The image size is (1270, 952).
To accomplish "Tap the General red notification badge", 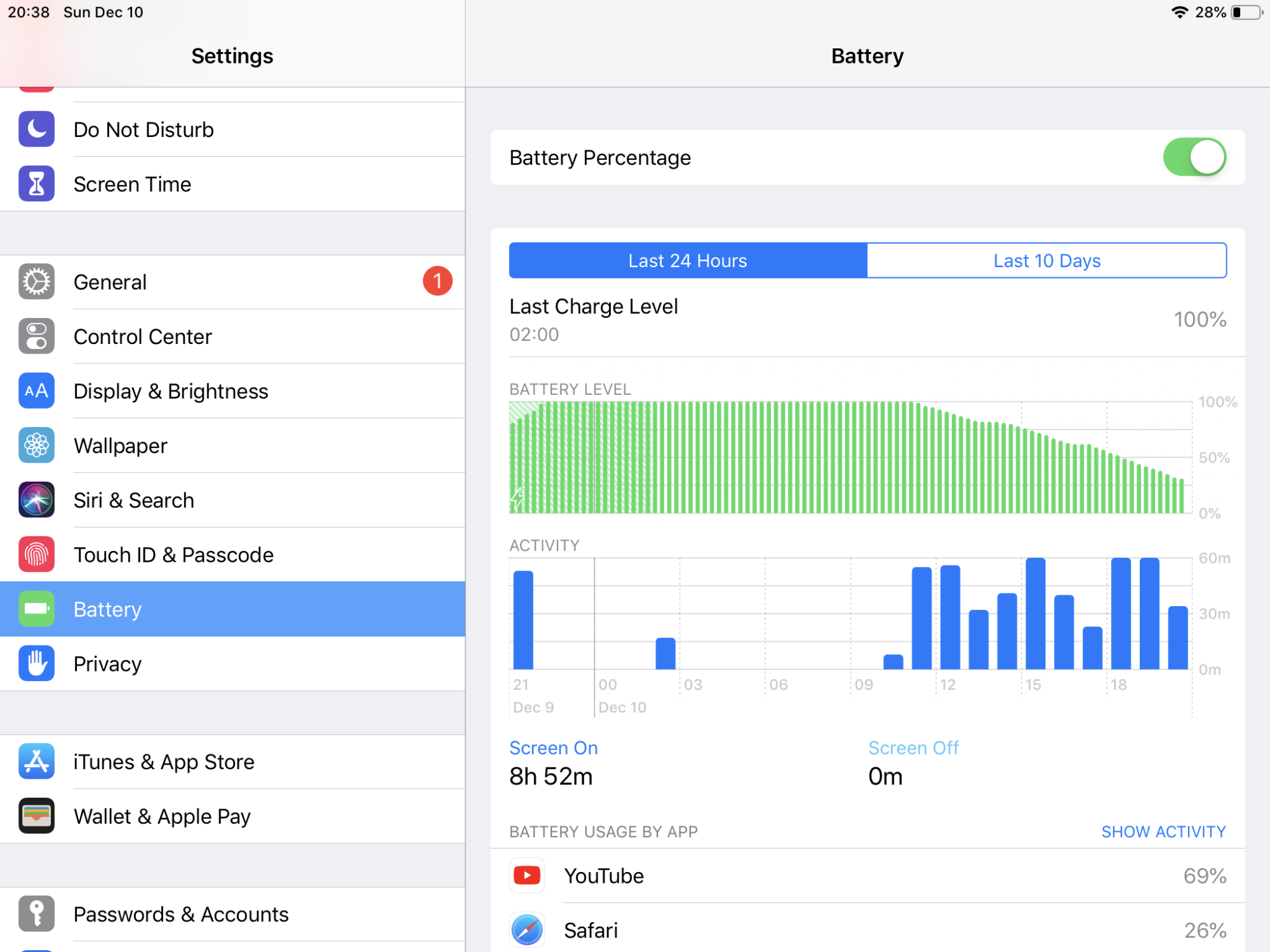I will pos(438,281).
